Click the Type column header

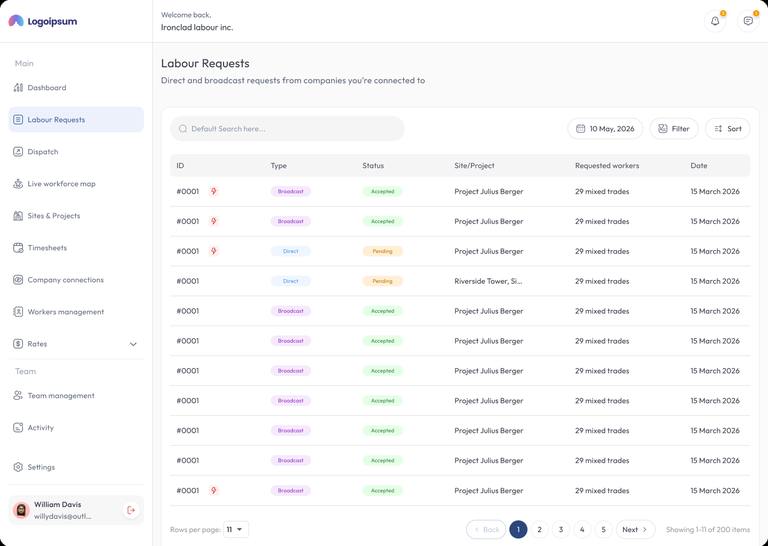point(279,166)
